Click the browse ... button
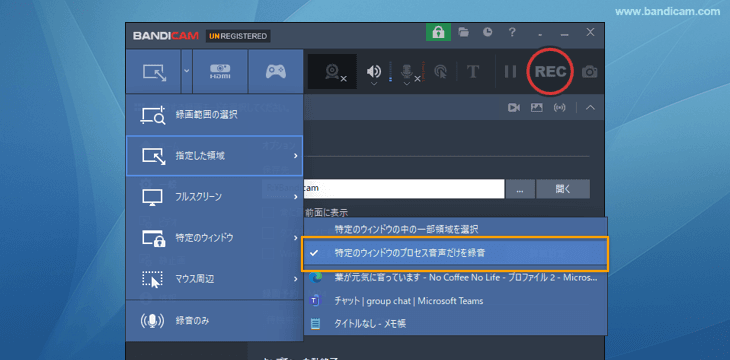730x360 pixels. tap(520, 189)
